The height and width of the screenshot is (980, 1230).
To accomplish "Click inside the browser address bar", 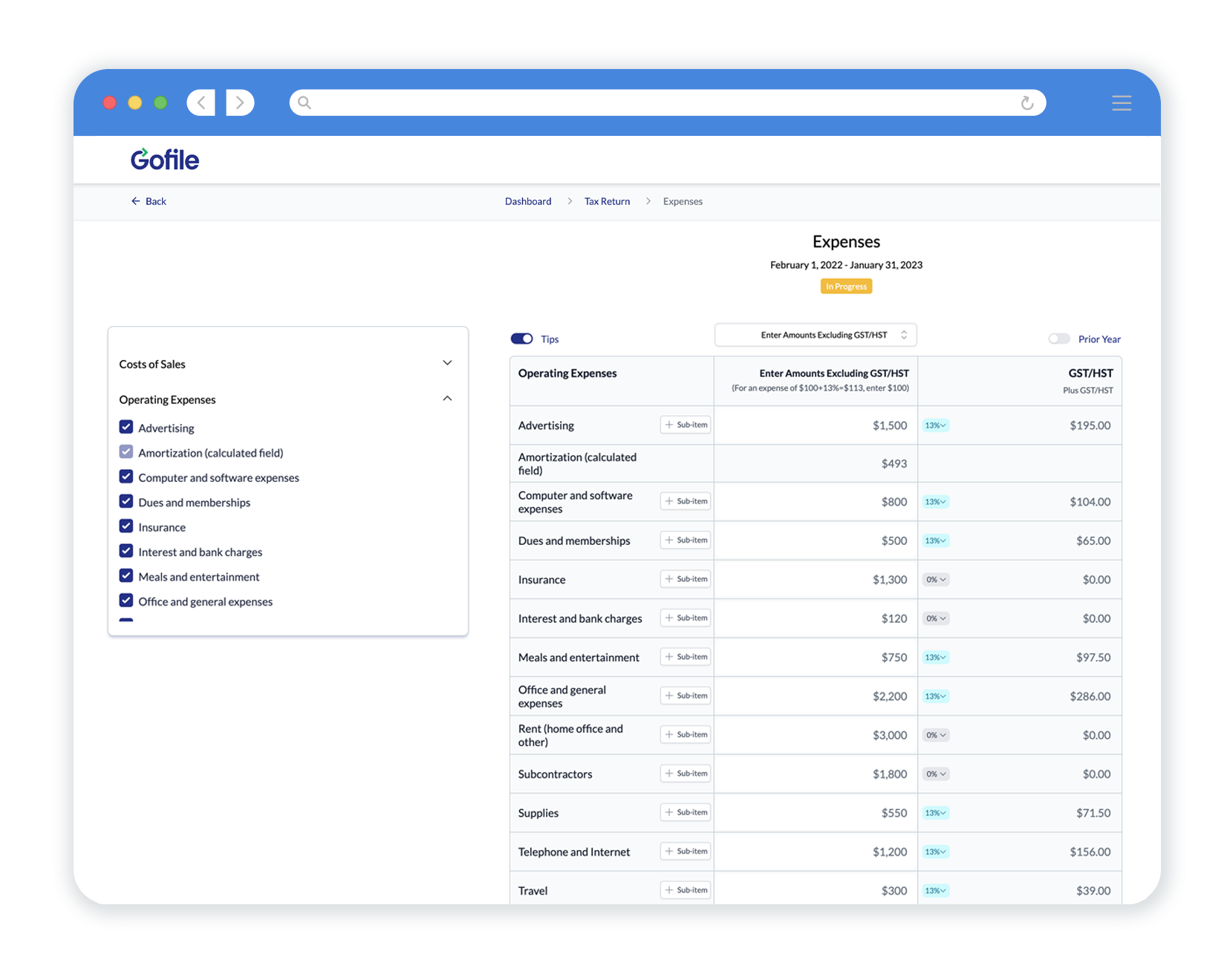I will click(x=661, y=102).
